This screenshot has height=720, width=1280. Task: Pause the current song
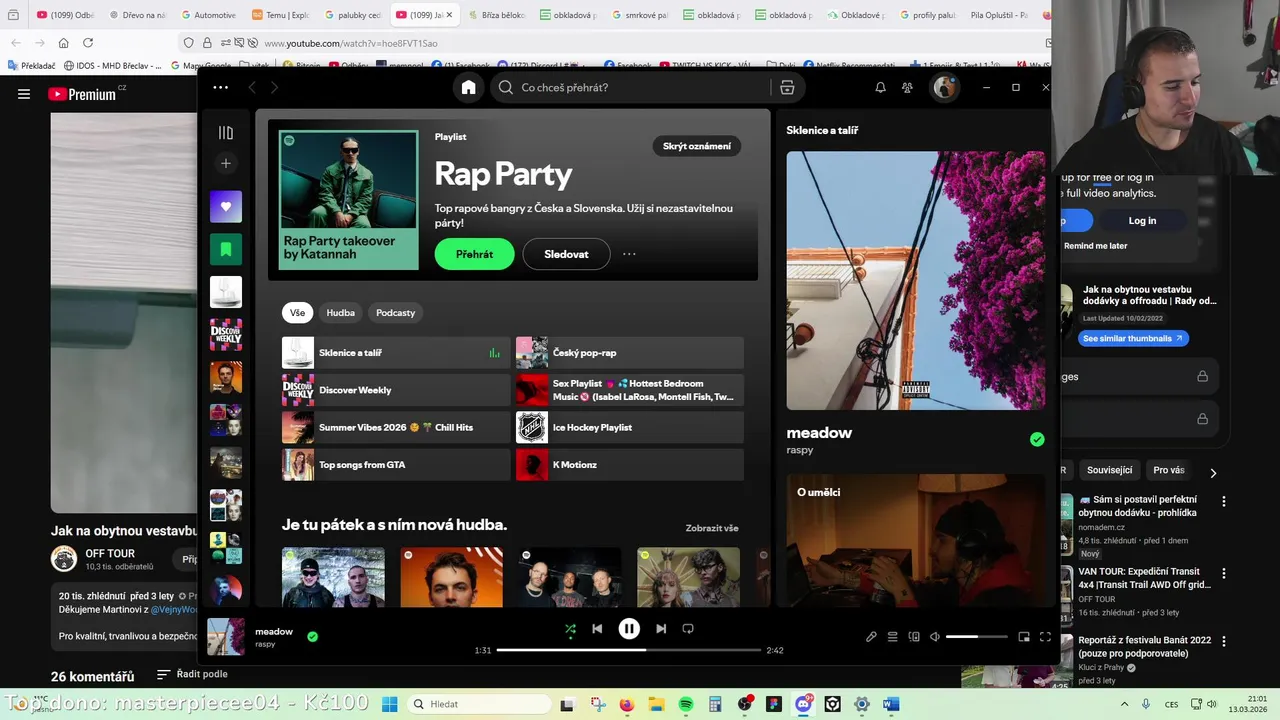click(629, 629)
